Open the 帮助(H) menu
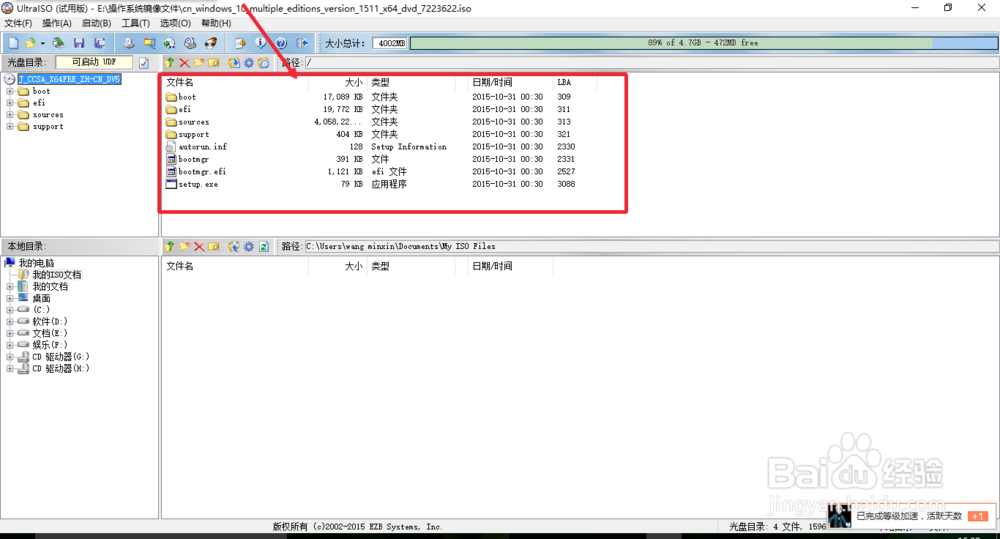The height and width of the screenshot is (539, 1000). pos(216,23)
